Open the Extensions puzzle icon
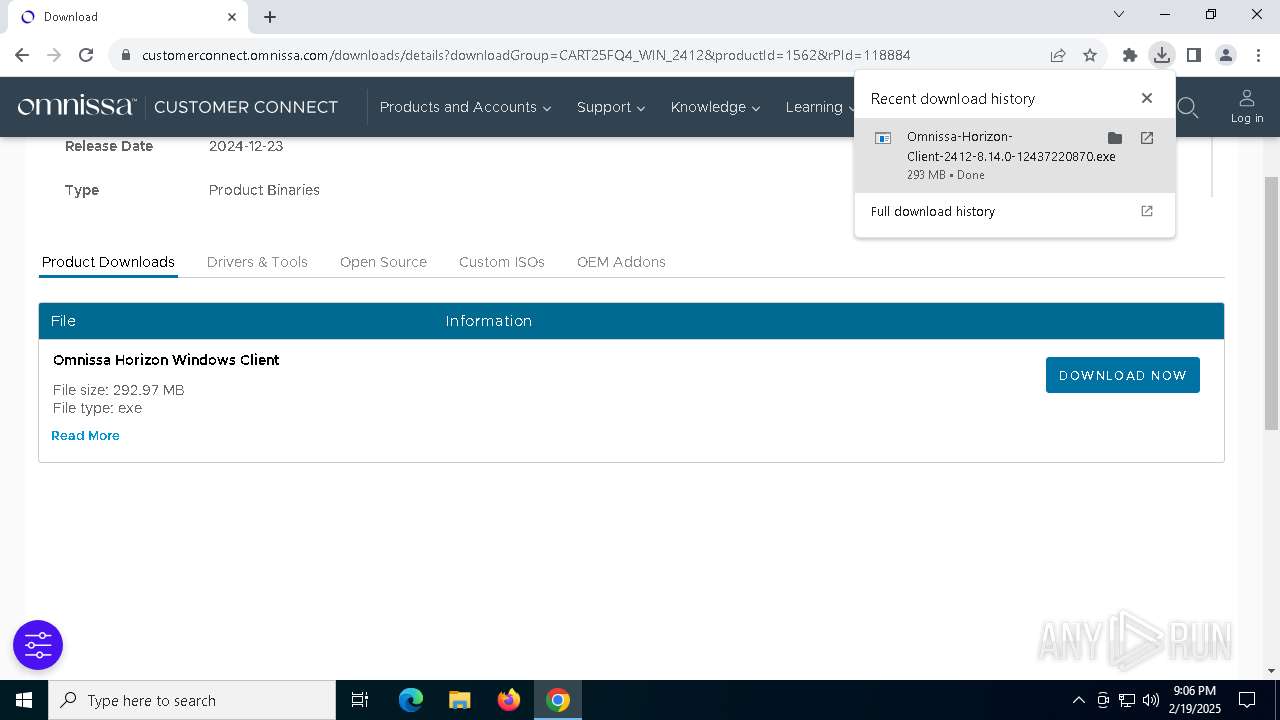Screen dimensions: 1280x720 pyautogui.click(x=1130, y=55)
